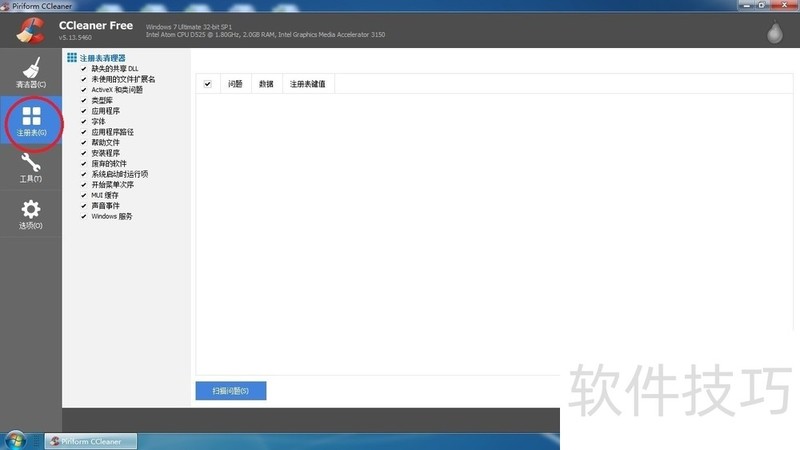Sort results by the 数据 column
The height and width of the screenshot is (450, 800).
pyautogui.click(x=266, y=84)
